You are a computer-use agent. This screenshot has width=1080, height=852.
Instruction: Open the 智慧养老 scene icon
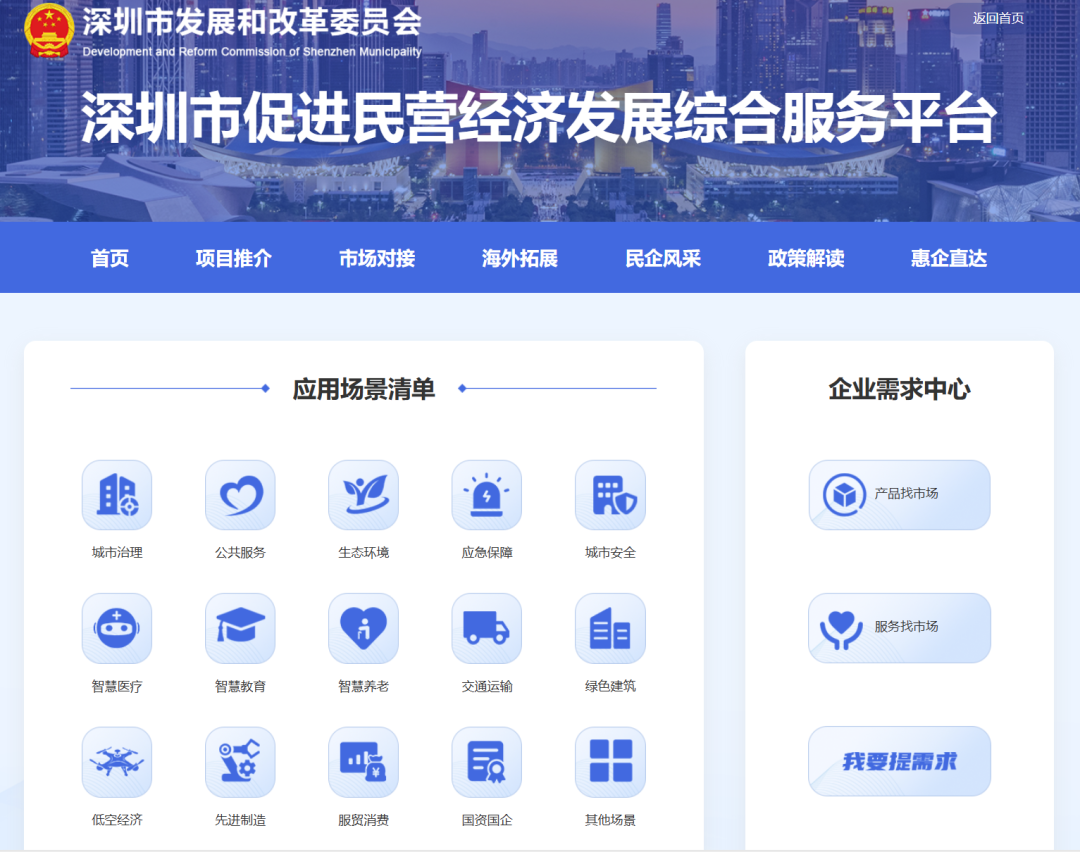tap(363, 628)
